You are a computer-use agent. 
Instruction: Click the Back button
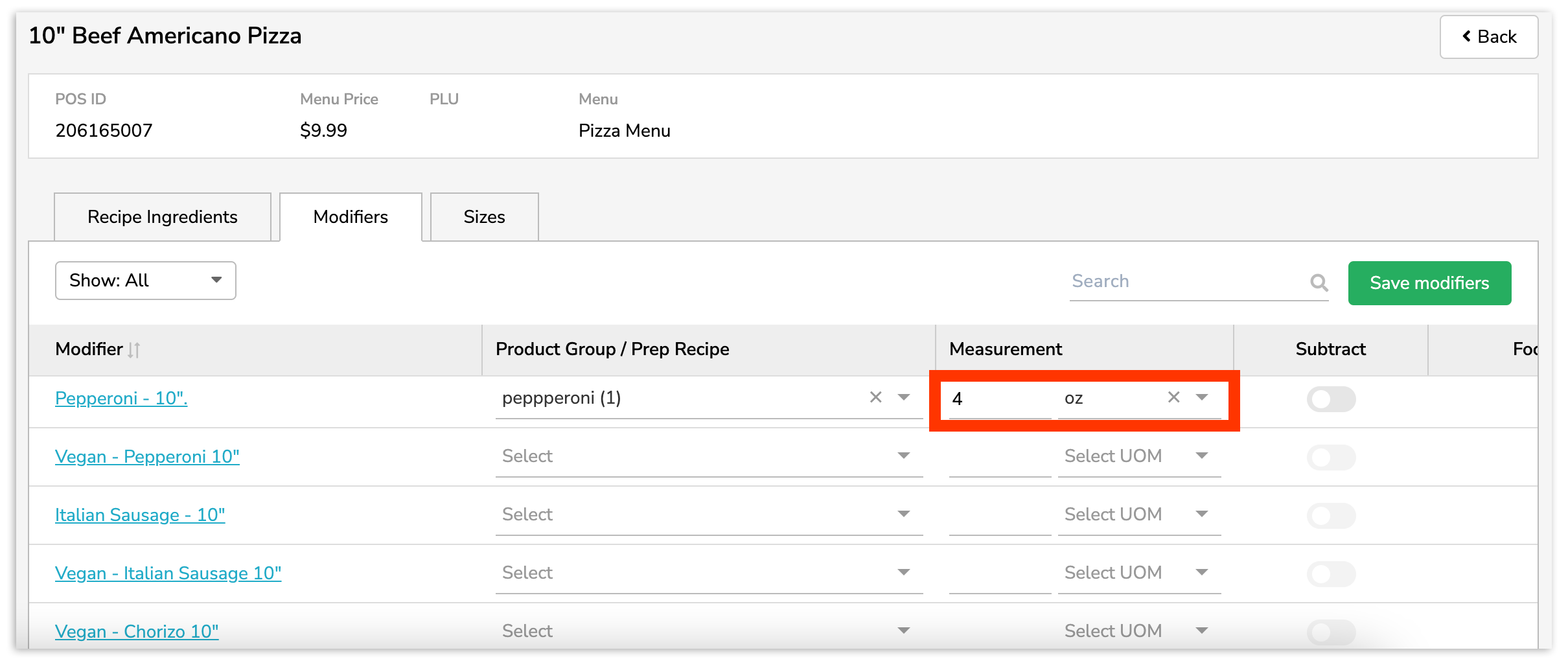click(x=1488, y=37)
